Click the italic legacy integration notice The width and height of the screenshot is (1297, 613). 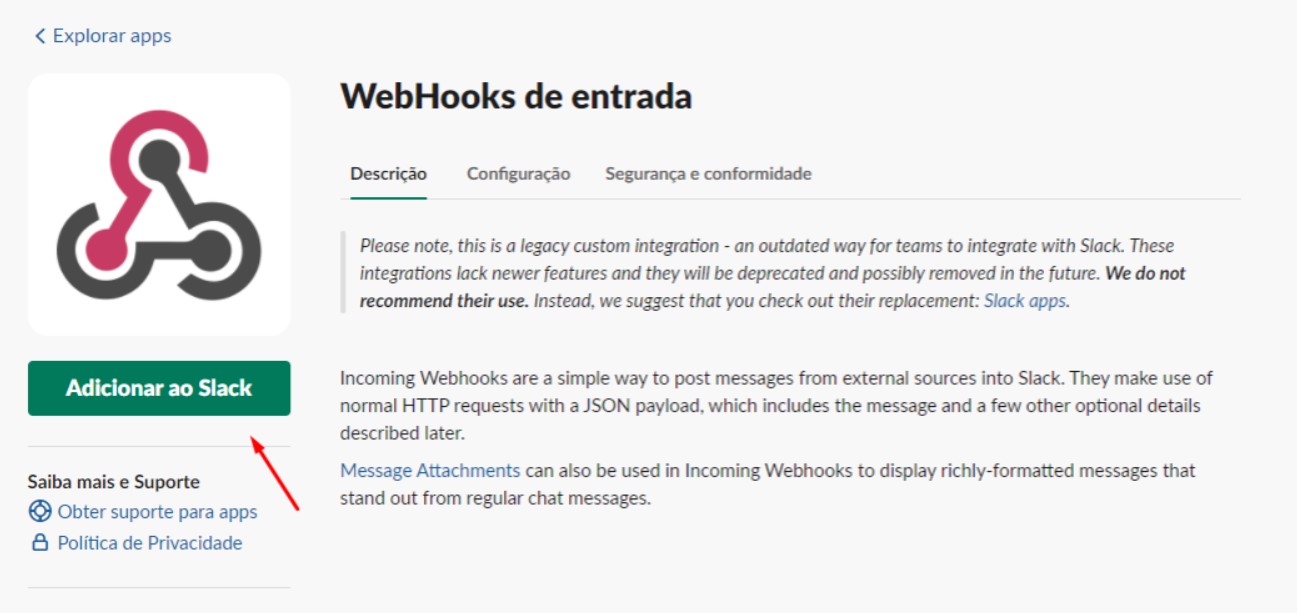point(700,246)
